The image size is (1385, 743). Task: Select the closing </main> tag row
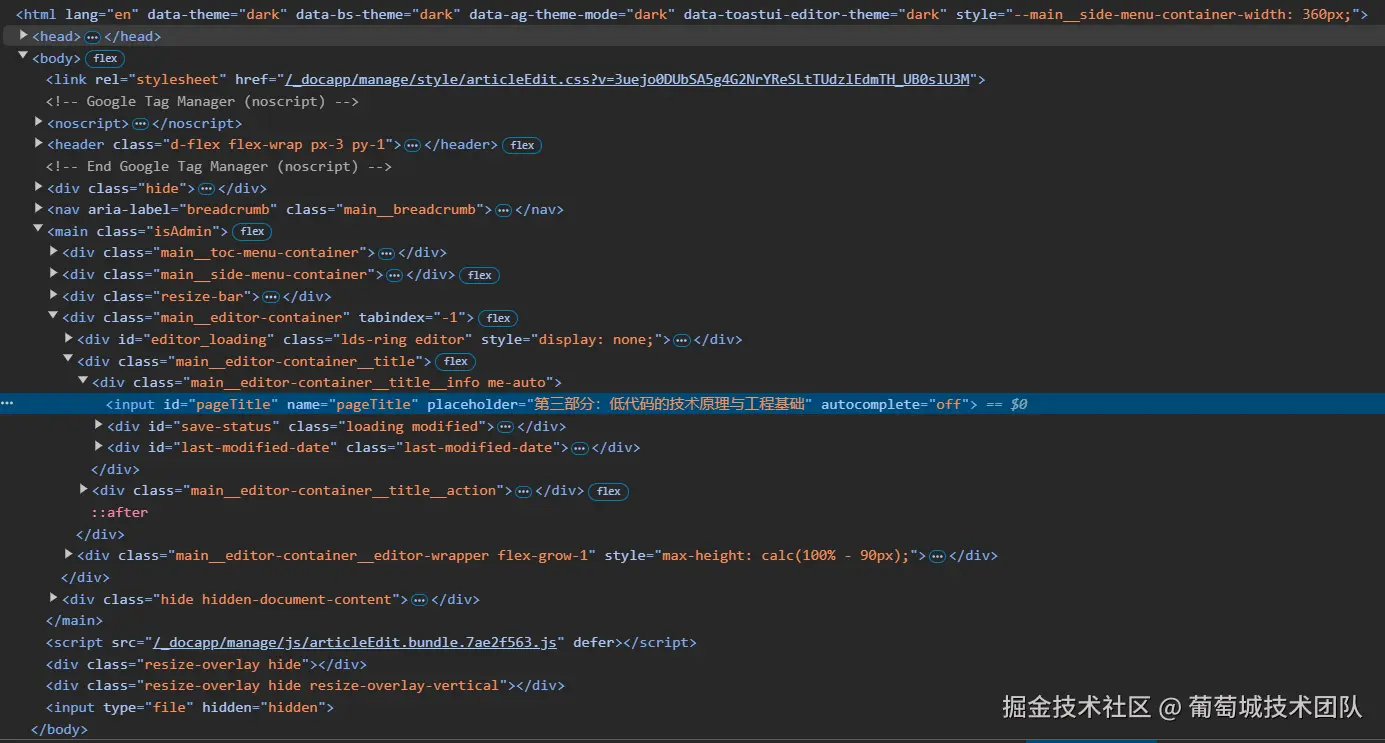point(74,620)
